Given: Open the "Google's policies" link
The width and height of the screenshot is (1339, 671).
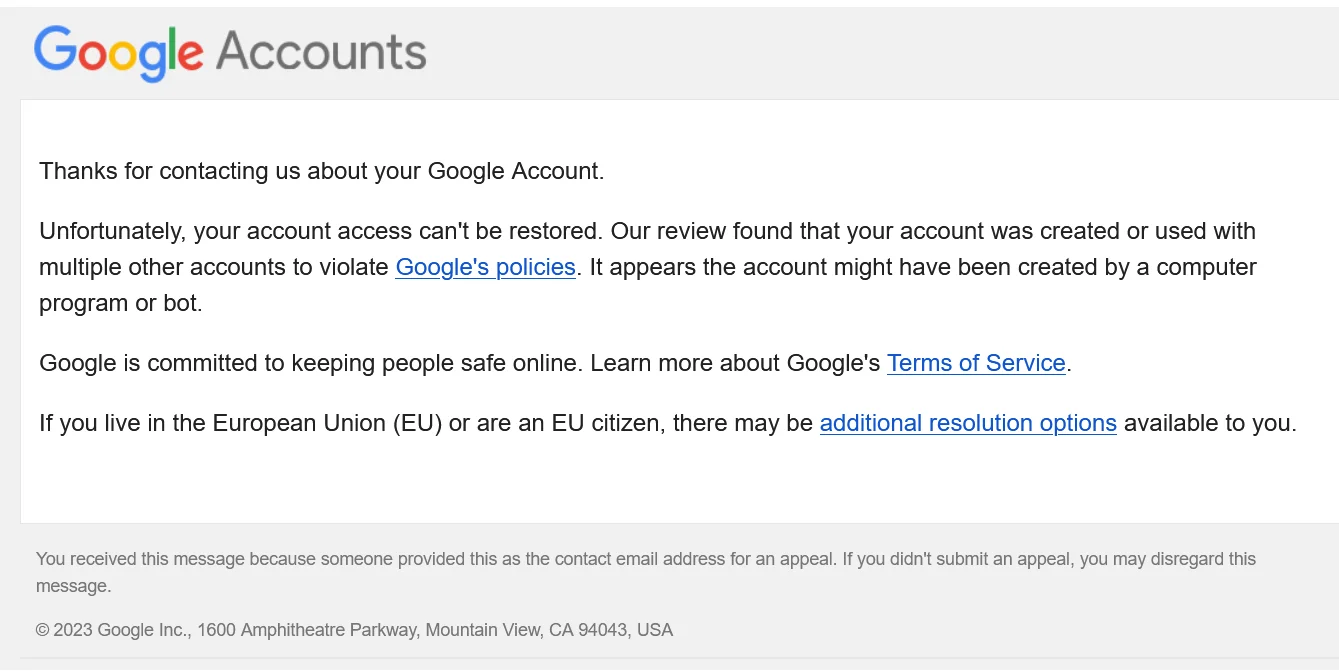Looking at the screenshot, I should [x=486, y=267].
